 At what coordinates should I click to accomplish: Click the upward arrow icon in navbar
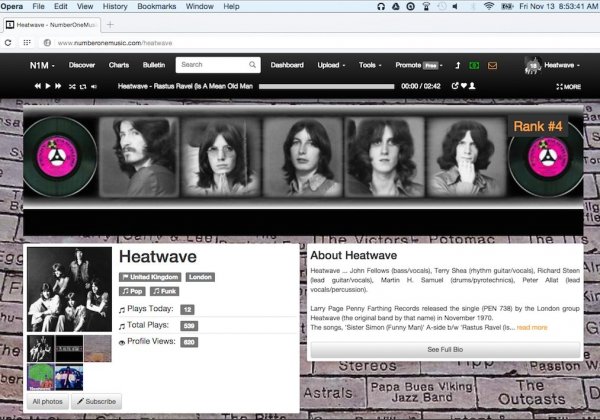pos(457,65)
